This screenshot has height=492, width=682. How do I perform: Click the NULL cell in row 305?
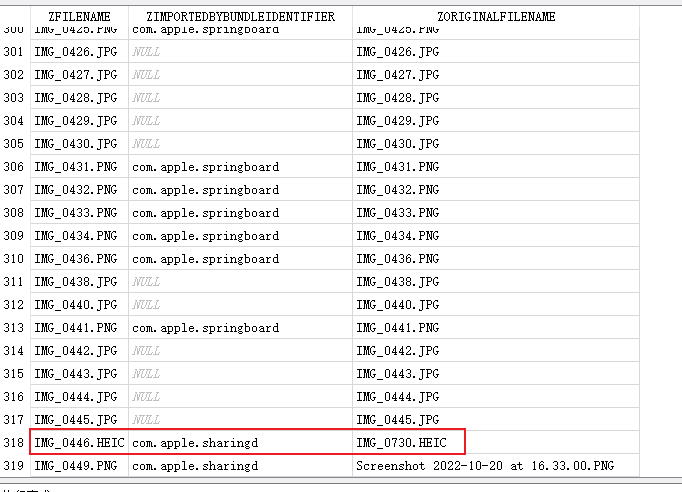tap(241, 144)
